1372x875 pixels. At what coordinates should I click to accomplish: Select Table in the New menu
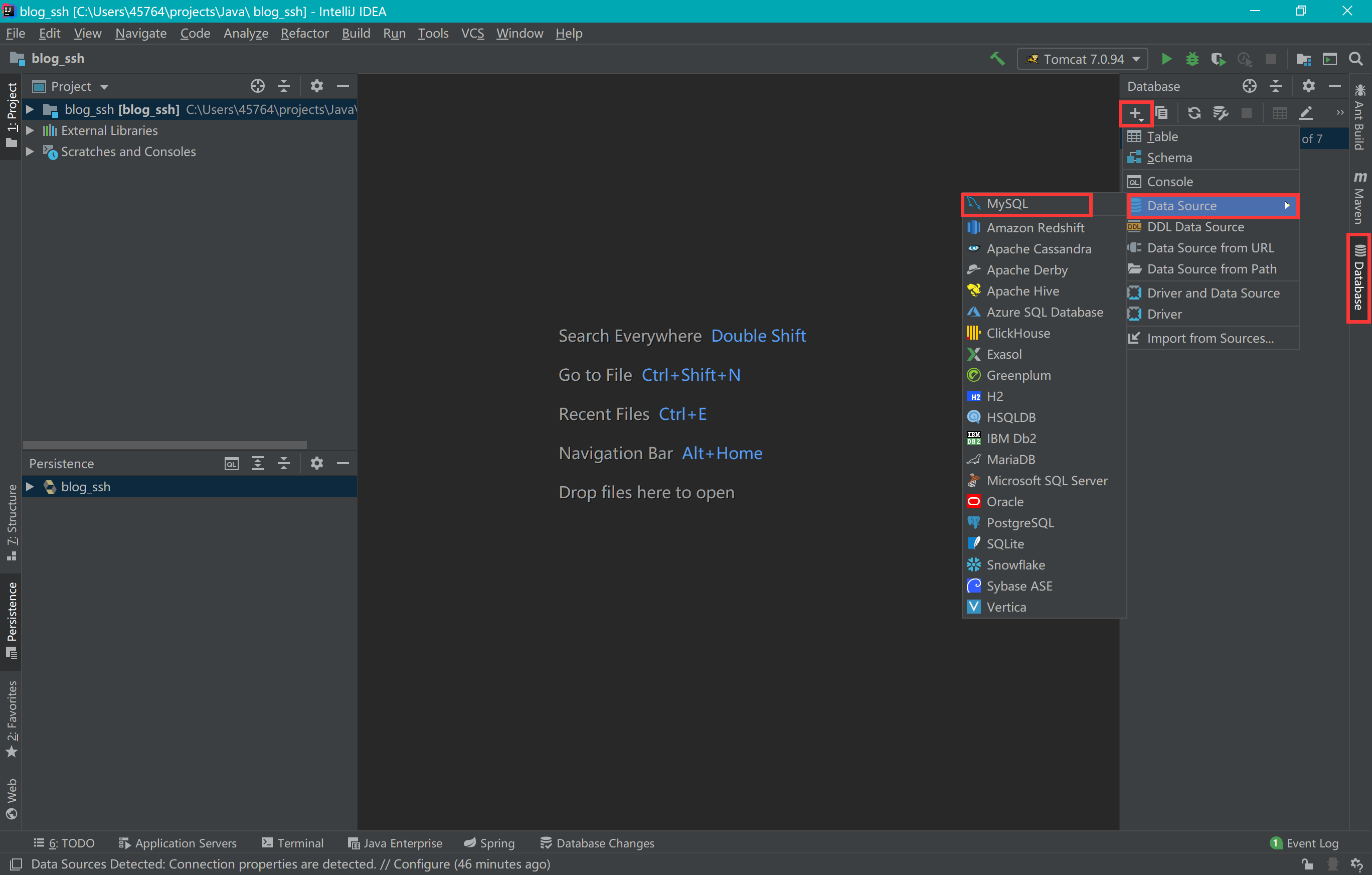click(x=1213, y=137)
